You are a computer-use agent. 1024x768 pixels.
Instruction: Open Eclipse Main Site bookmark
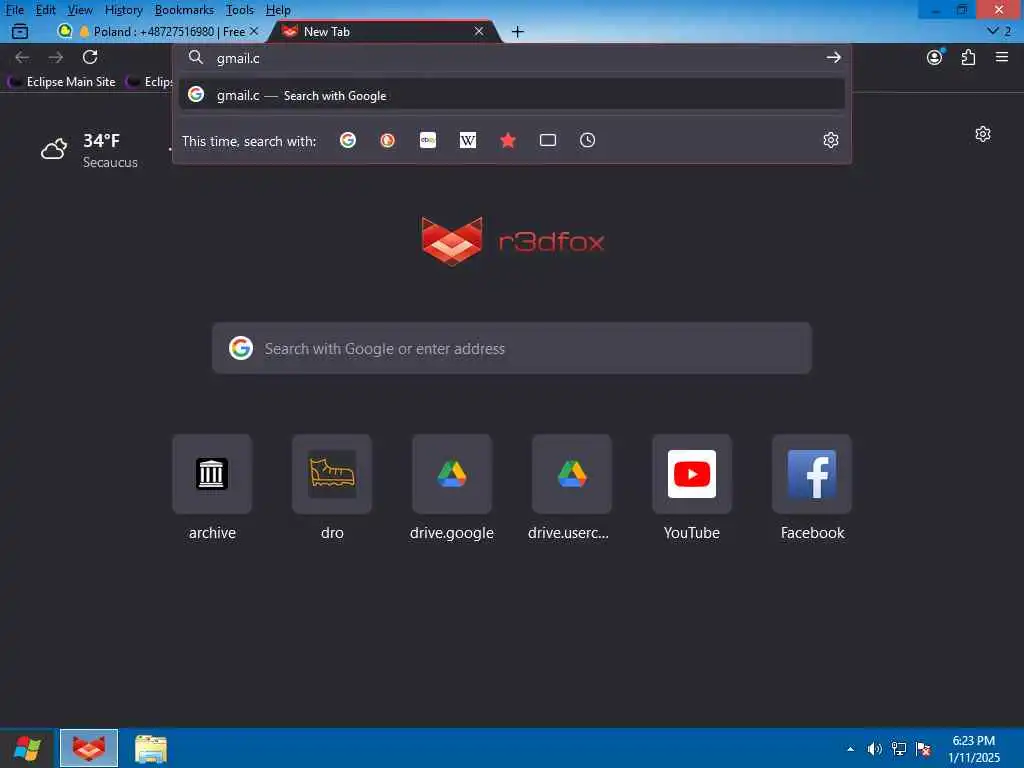[x=62, y=82]
